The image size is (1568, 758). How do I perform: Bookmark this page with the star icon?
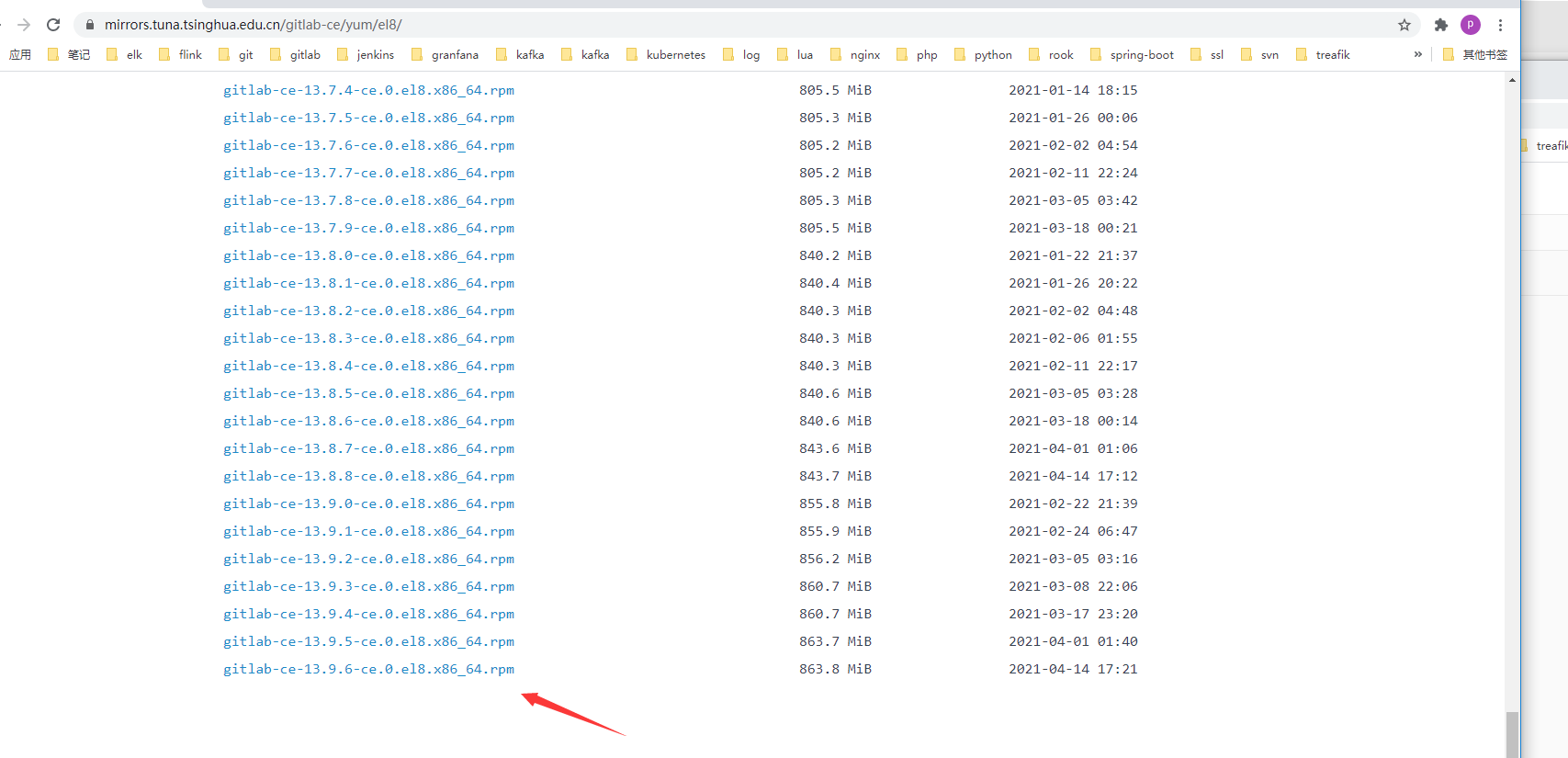pos(1404,25)
